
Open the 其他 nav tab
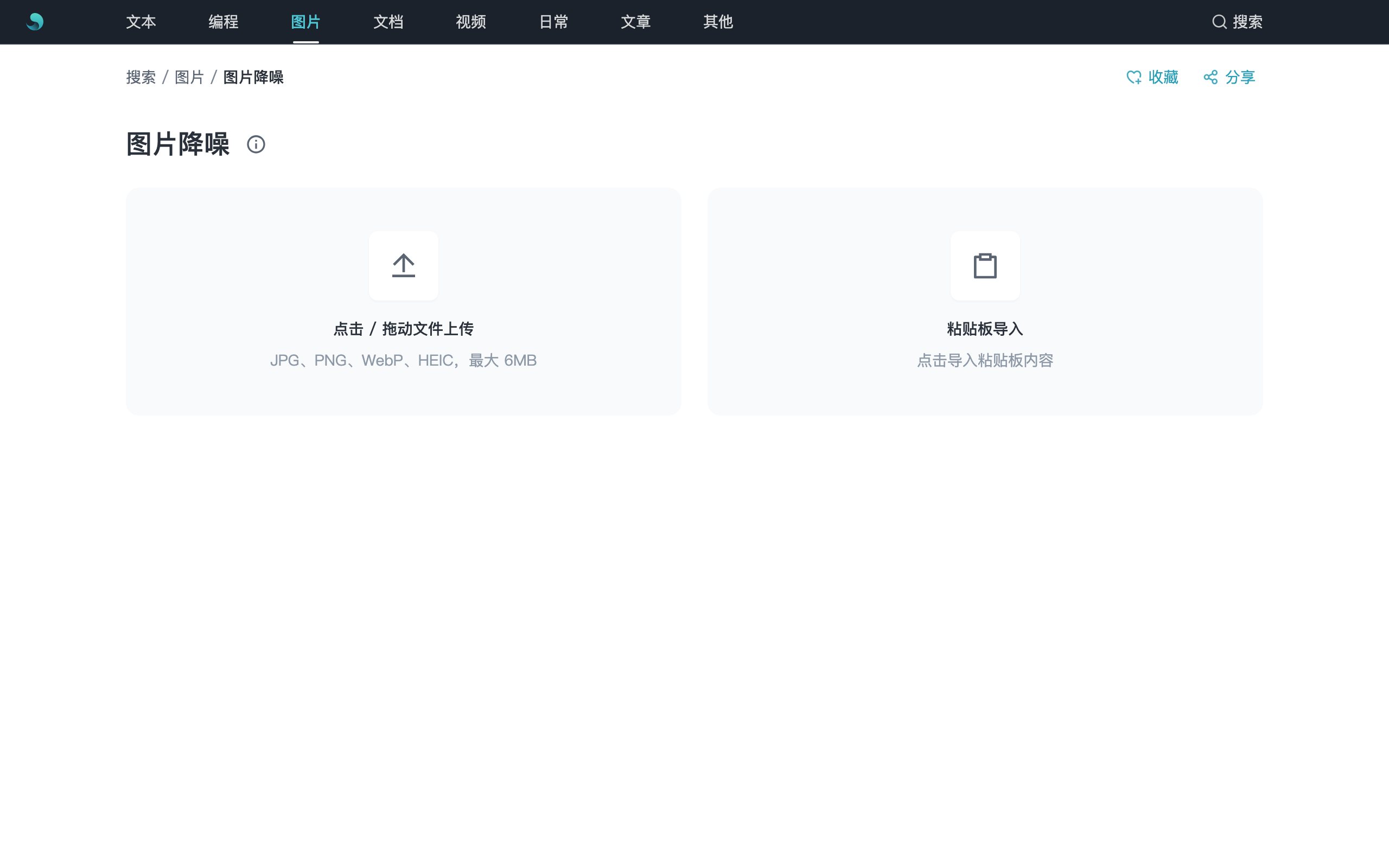click(718, 22)
